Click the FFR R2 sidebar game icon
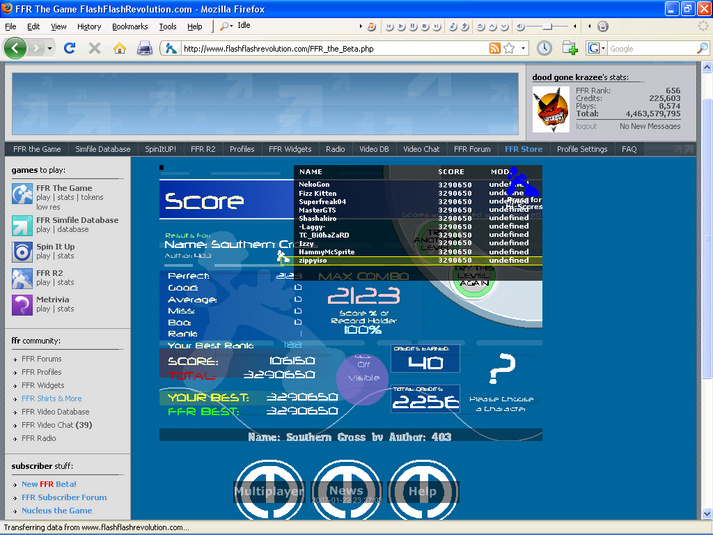The height and width of the screenshot is (535, 713). [x=22, y=278]
